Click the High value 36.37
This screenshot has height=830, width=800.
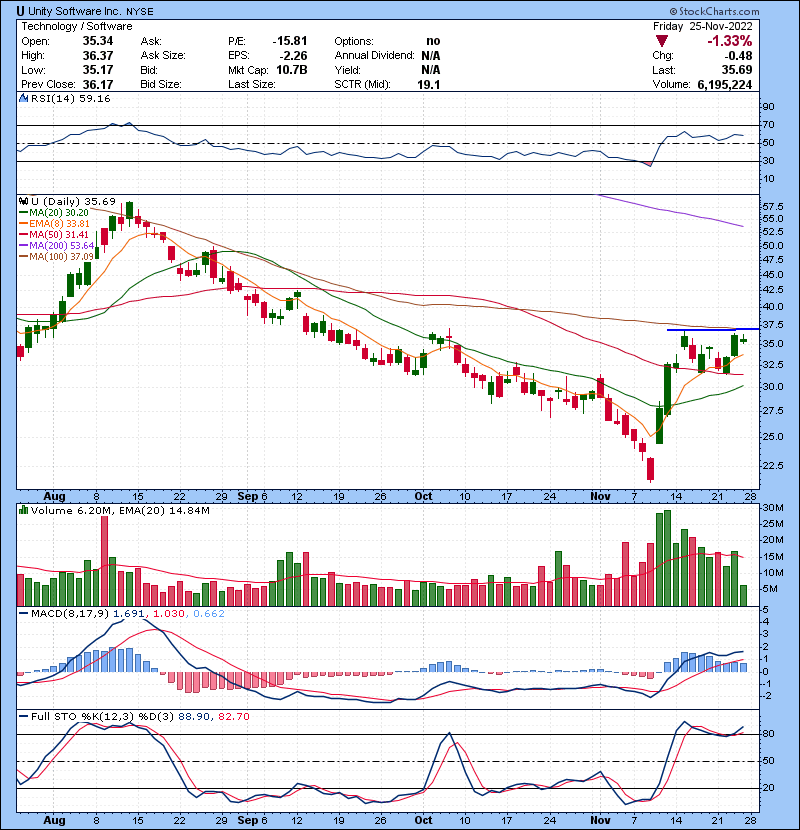pos(97,56)
